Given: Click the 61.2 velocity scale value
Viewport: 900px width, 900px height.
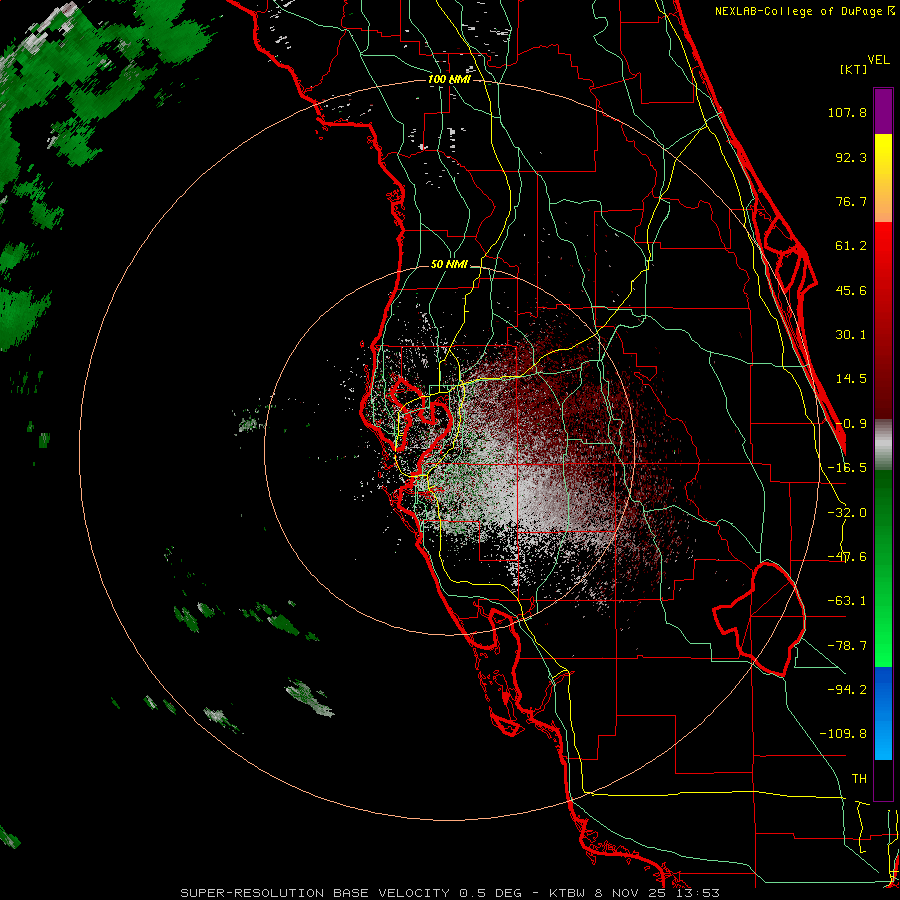Looking at the screenshot, I should click(x=851, y=246).
